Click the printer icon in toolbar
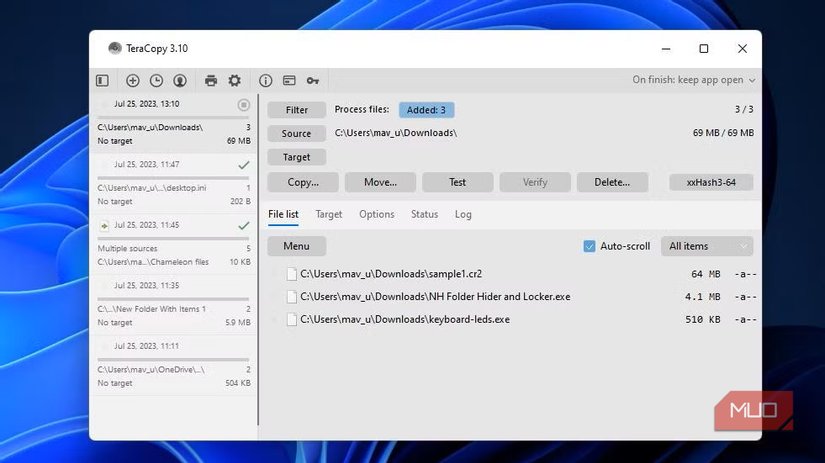 coord(211,80)
